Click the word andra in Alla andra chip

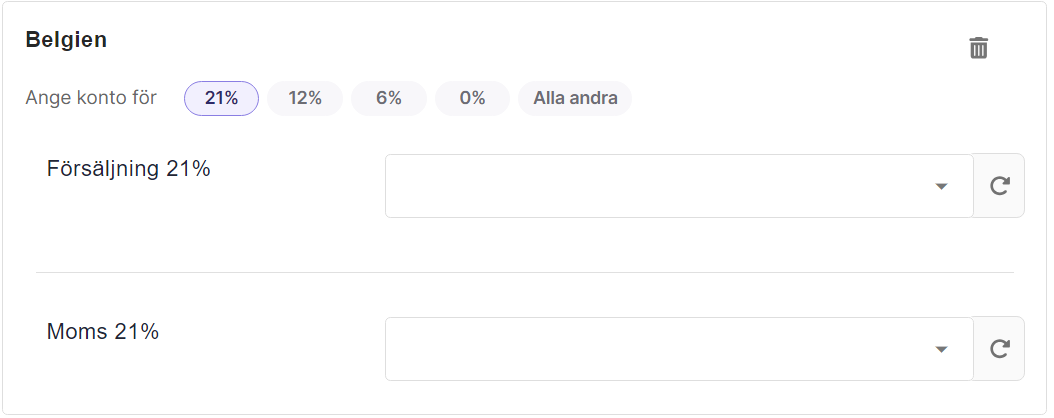pyautogui.click(x=592, y=98)
